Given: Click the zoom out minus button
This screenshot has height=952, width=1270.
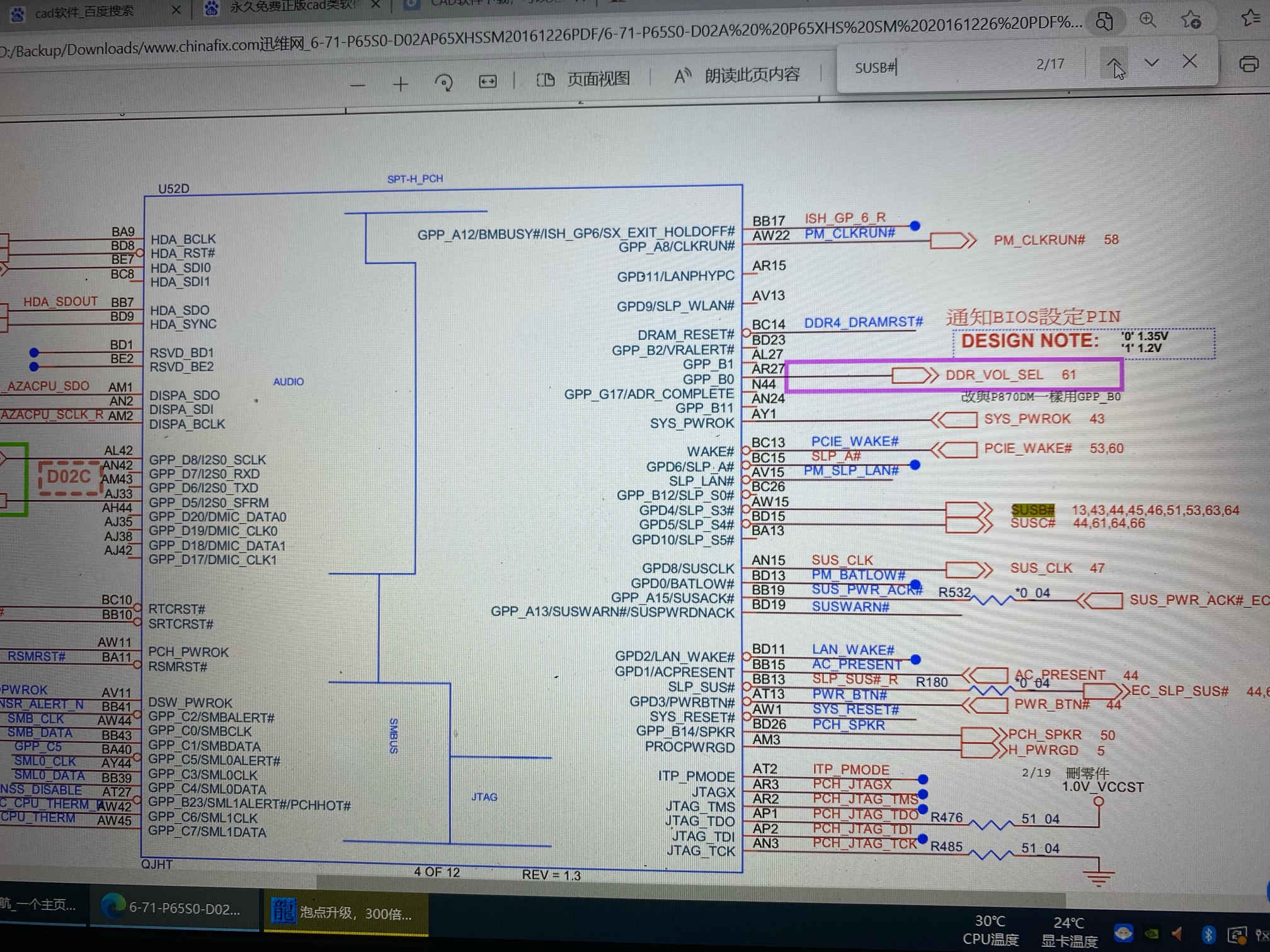Looking at the screenshot, I should pos(357,85).
